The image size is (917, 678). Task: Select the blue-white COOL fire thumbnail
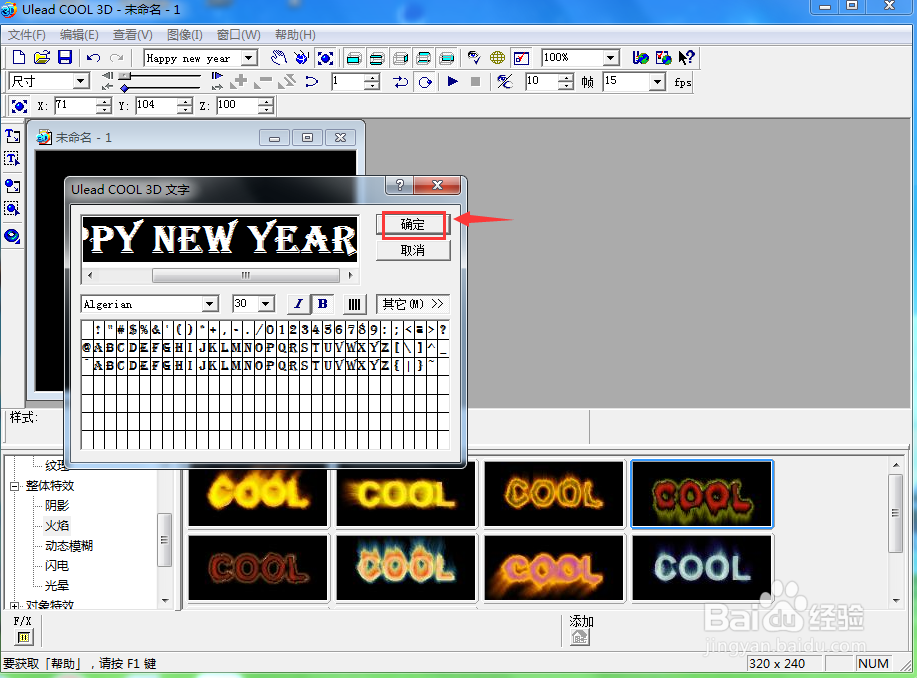pos(702,568)
